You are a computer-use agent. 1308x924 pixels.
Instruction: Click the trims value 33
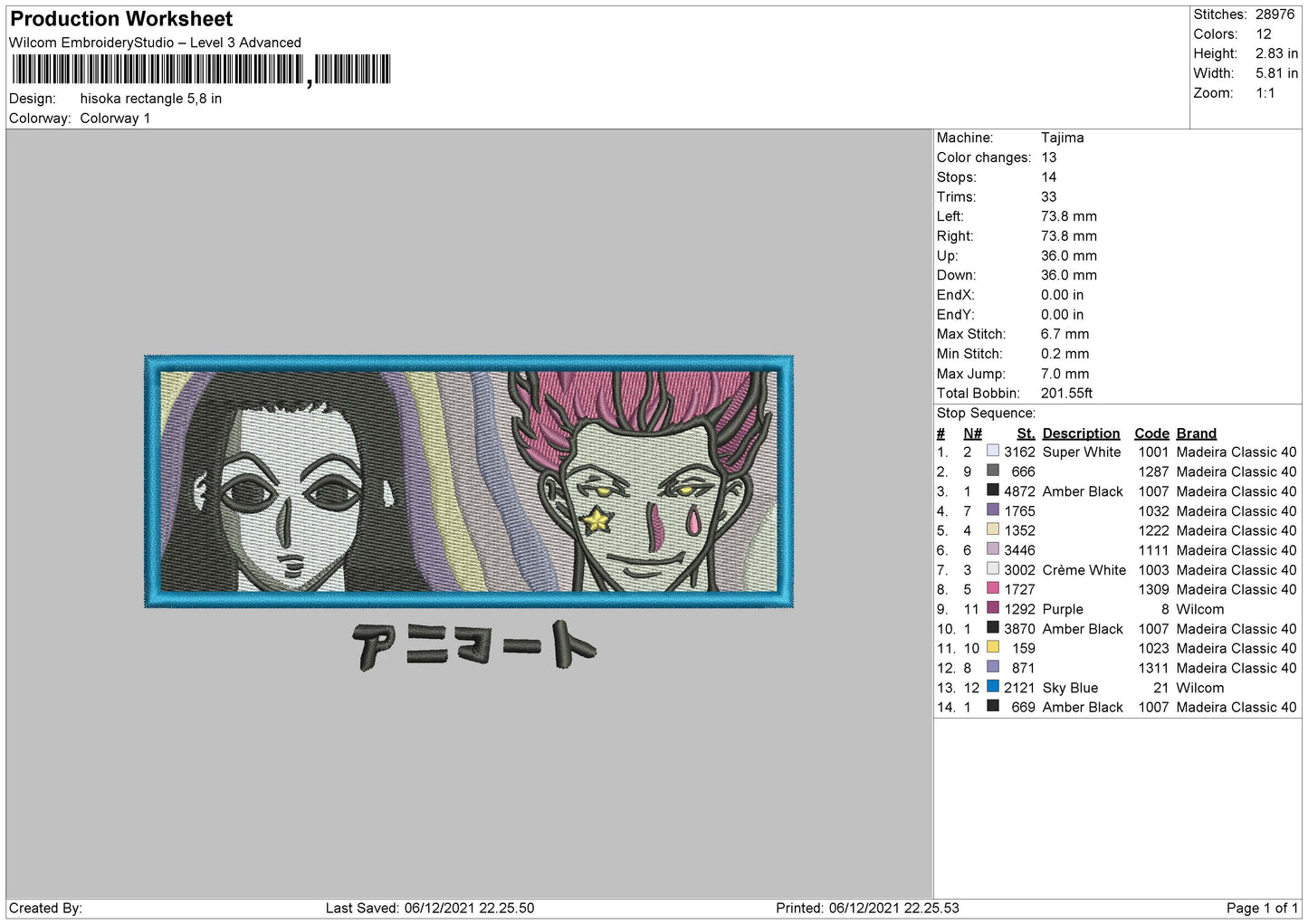(x=1048, y=196)
